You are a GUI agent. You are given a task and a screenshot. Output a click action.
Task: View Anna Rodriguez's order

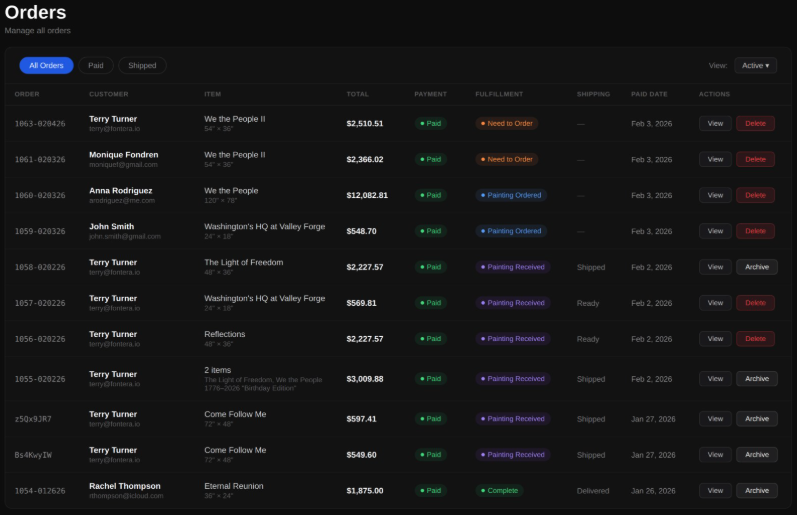click(714, 195)
